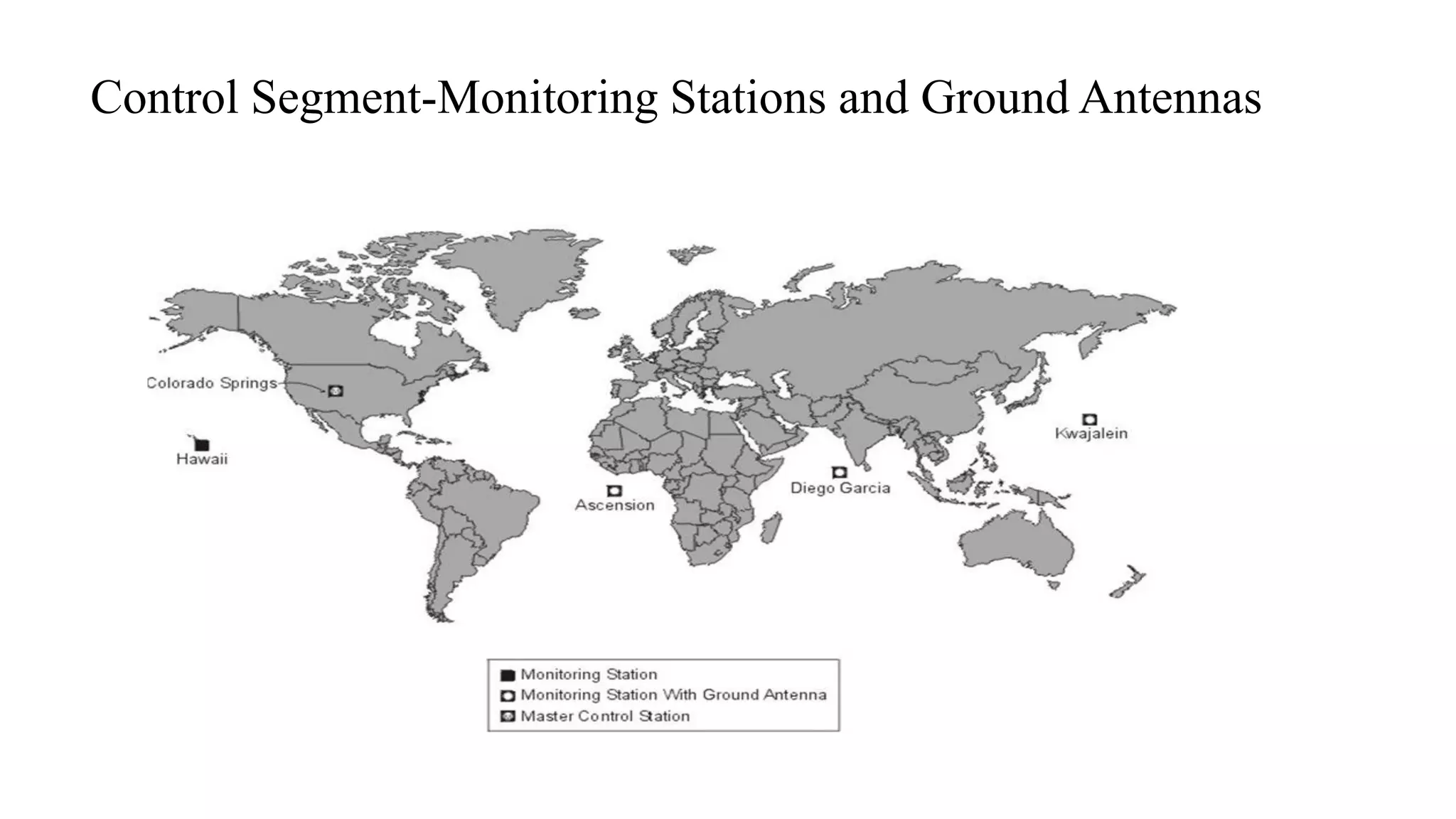Select the 'Ascension' map label
The image size is (1456, 819).
point(614,505)
